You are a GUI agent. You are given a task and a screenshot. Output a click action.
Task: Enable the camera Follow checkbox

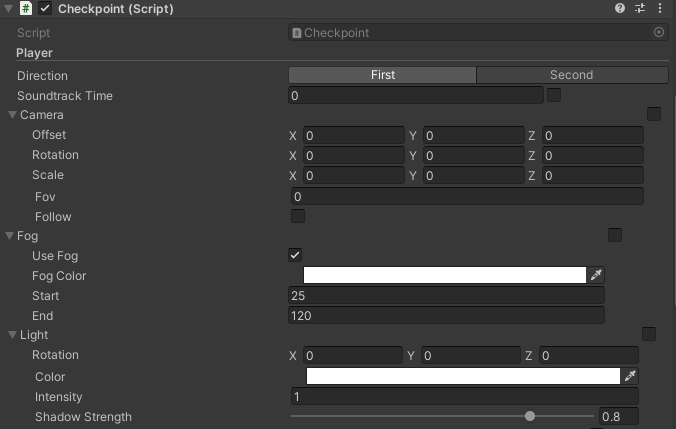pyautogui.click(x=298, y=216)
